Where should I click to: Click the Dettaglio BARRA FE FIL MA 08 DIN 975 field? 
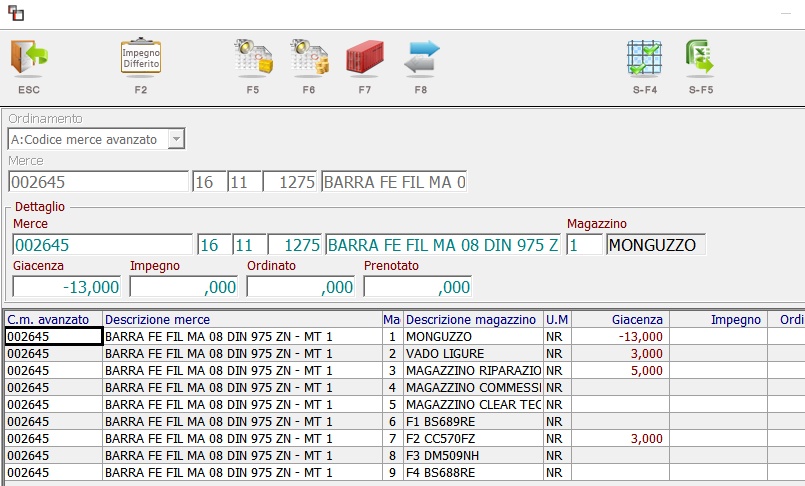coord(443,245)
